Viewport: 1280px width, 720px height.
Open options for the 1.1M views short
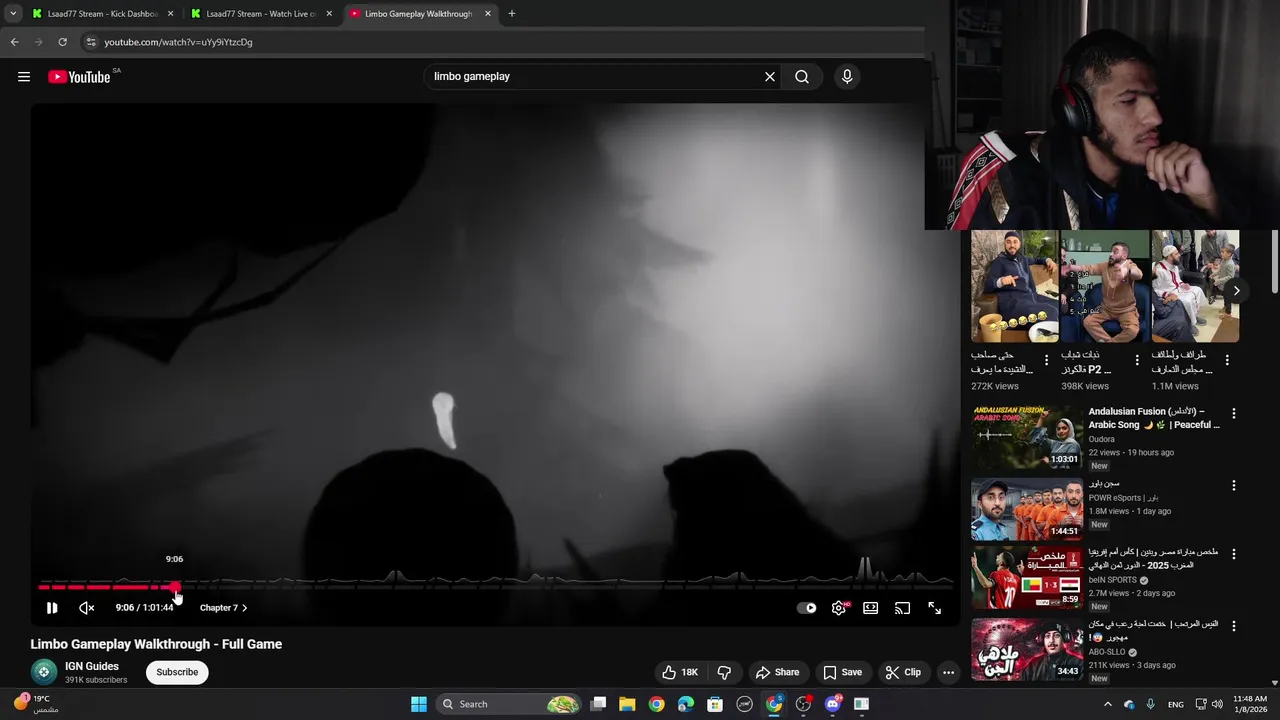[x=1227, y=360]
